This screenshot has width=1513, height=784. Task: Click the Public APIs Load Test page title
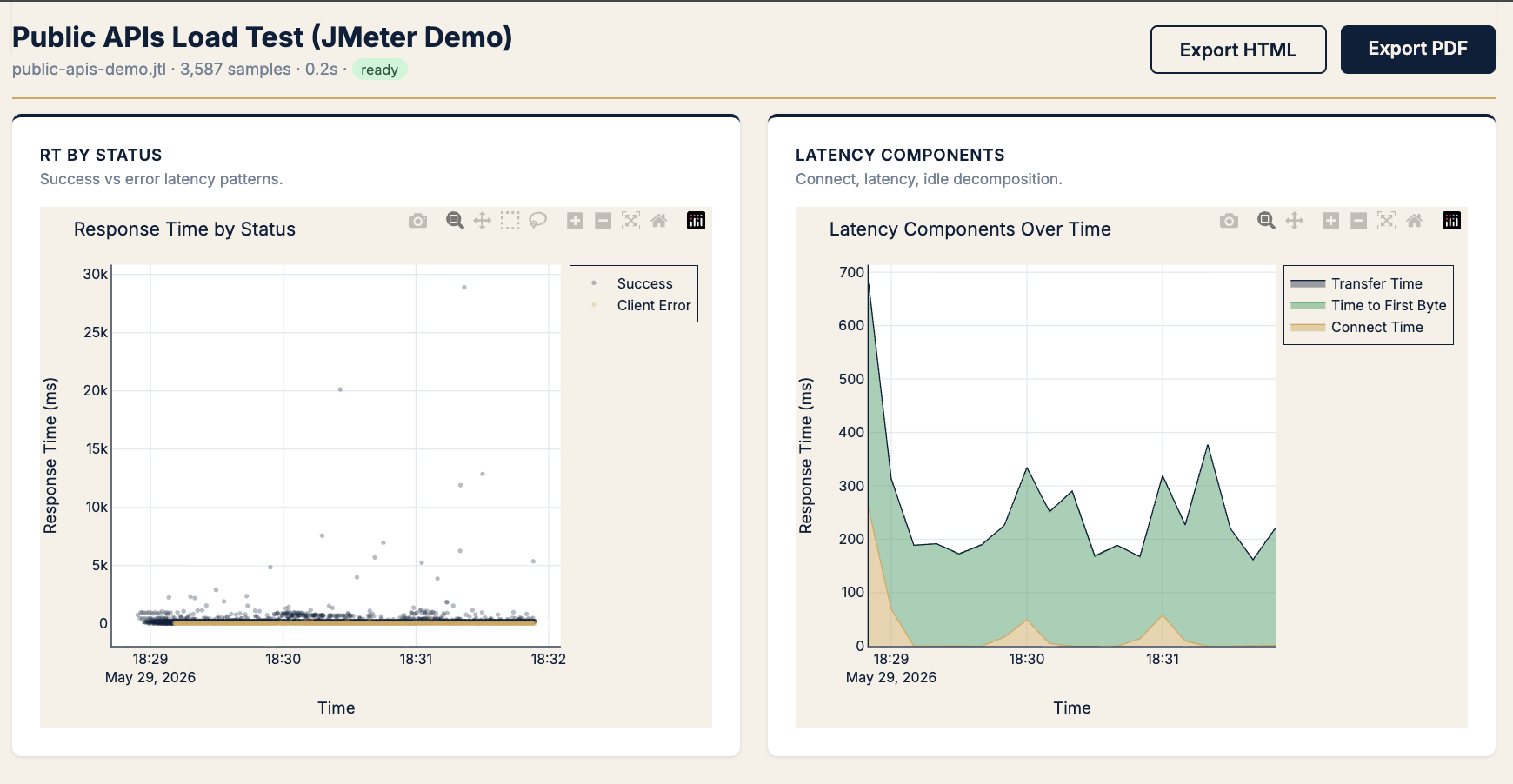pyautogui.click(x=263, y=37)
